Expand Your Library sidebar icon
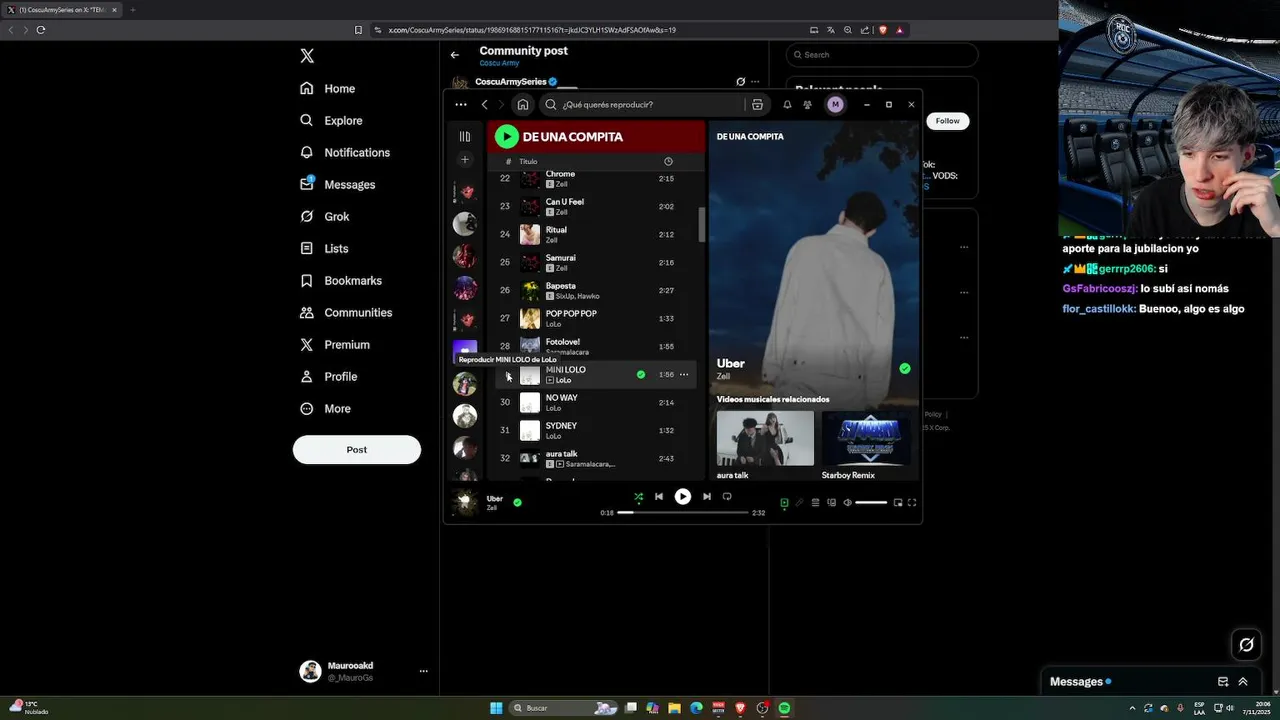The height and width of the screenshot is (720, 1280). click(464, 136)
